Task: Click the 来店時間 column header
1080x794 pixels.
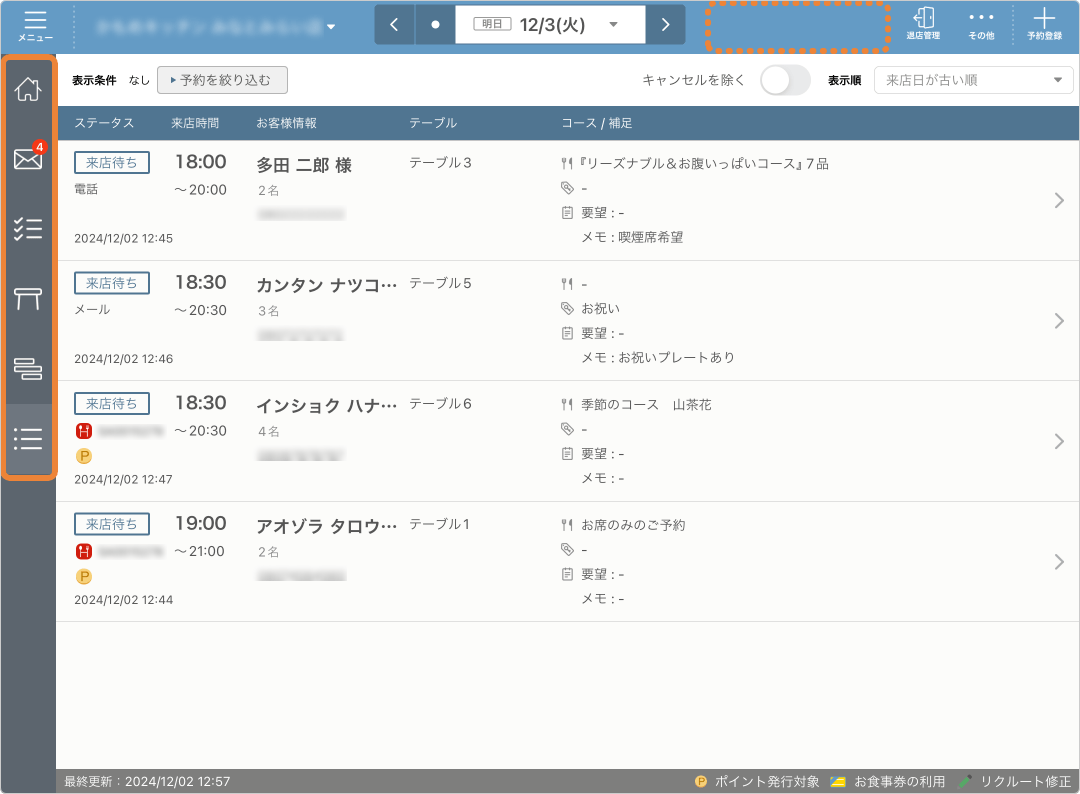Action: tap(195, 123)
